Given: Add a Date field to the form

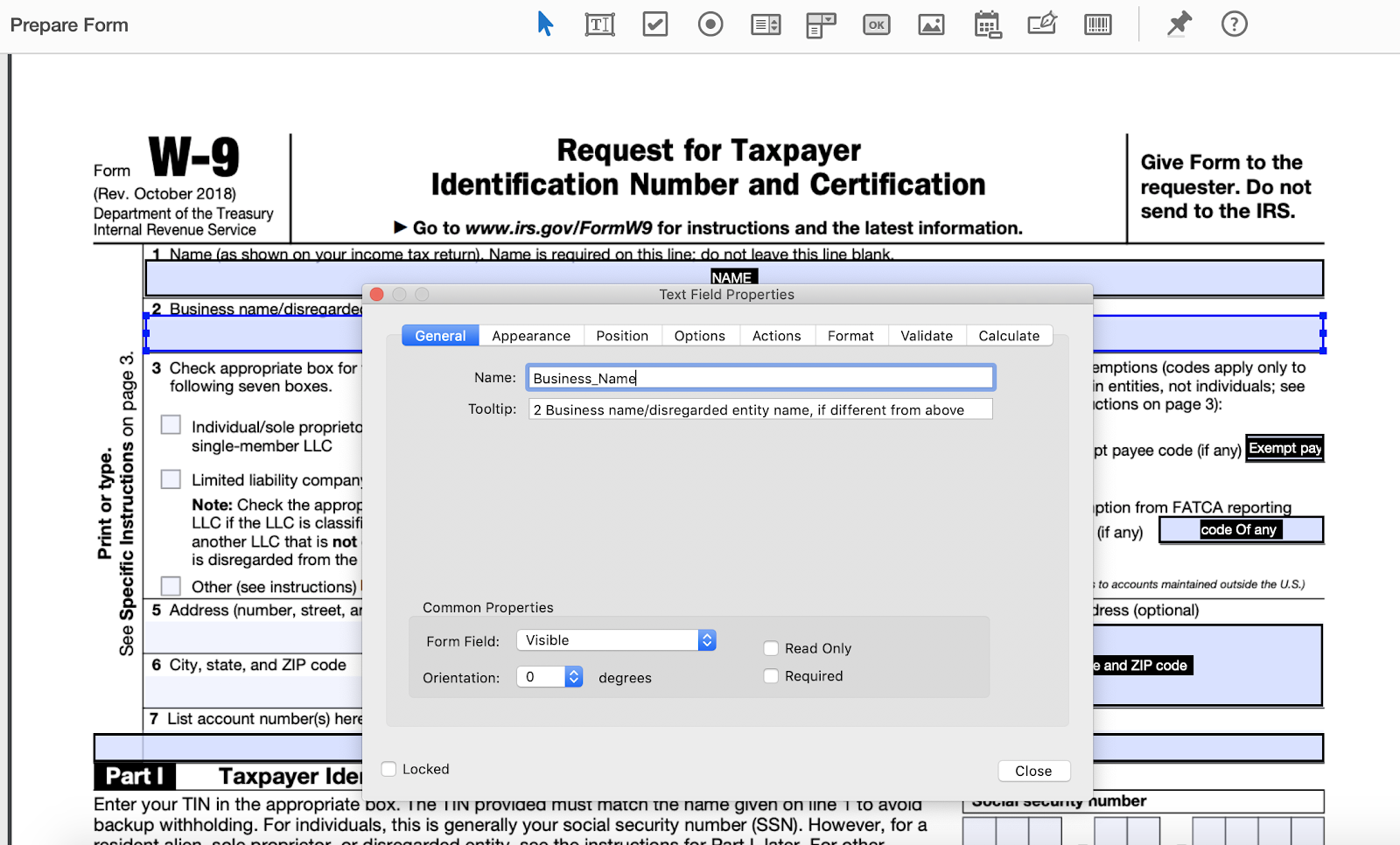Looking at the screenshot, I should tap(987, 24).
